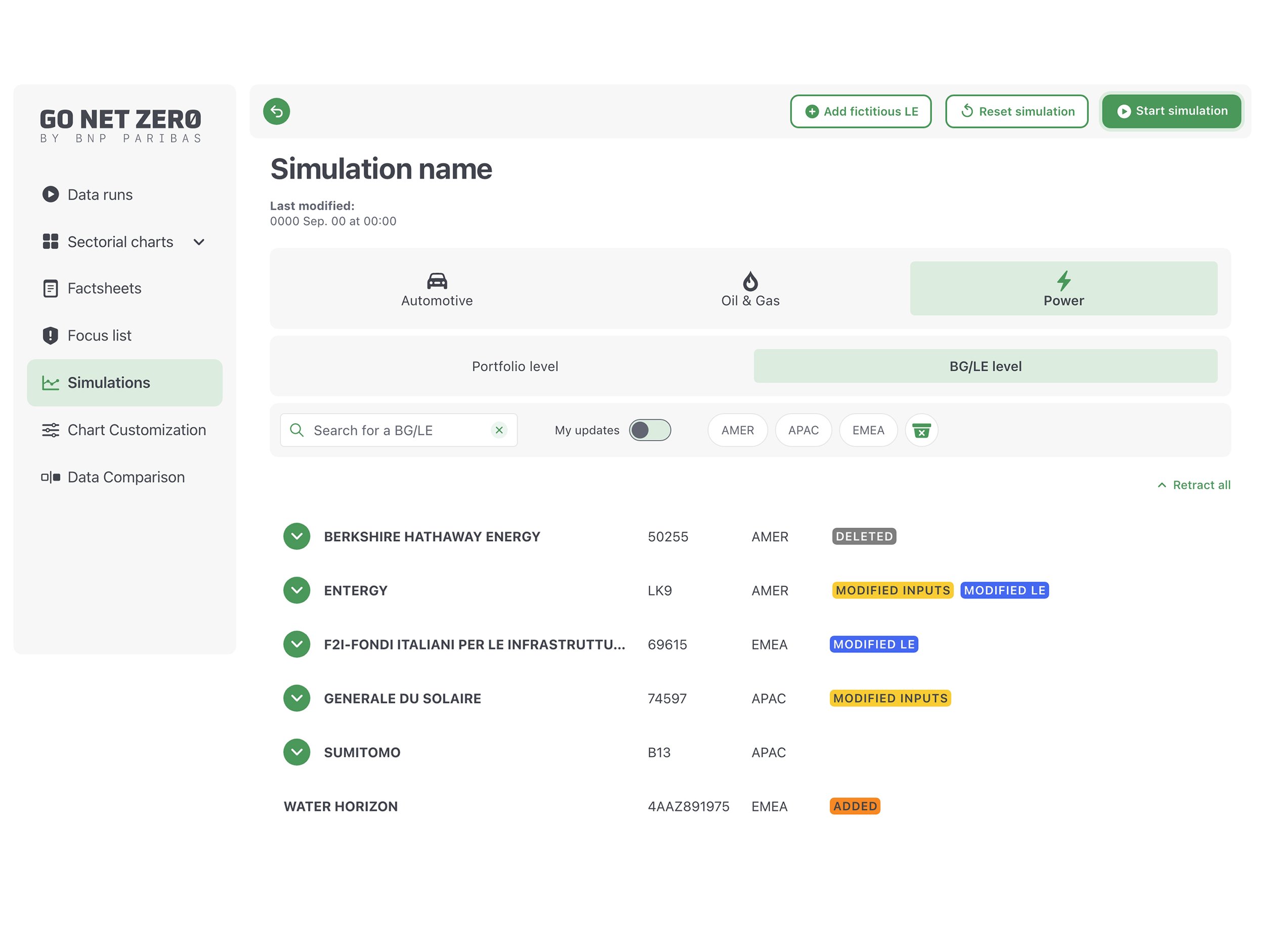This screenshot has width=1265, height=952.
Task: Click the Chart Customization sliders icon
Action: tap(50, 430)
